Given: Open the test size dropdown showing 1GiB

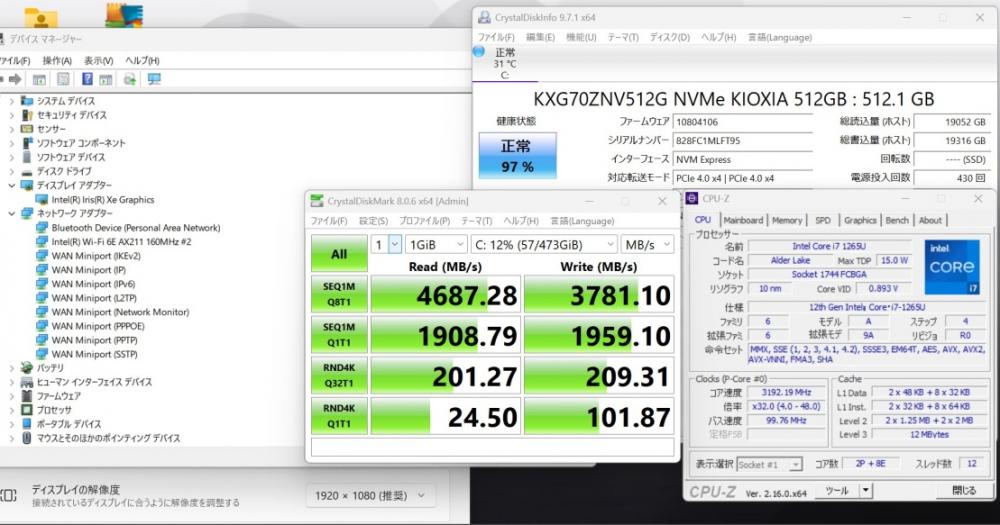Looking at the screenshot, I should pyautogui.click(x=436, y=244).
